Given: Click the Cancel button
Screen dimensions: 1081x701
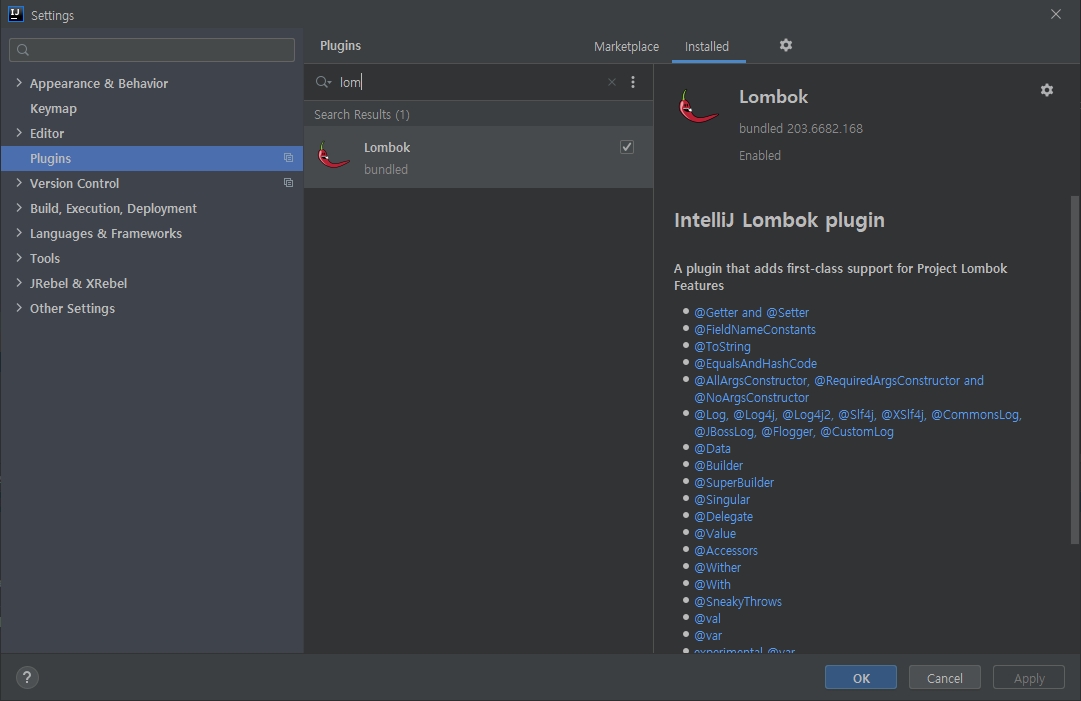Looking at the screenshot, I should [944, 678].
